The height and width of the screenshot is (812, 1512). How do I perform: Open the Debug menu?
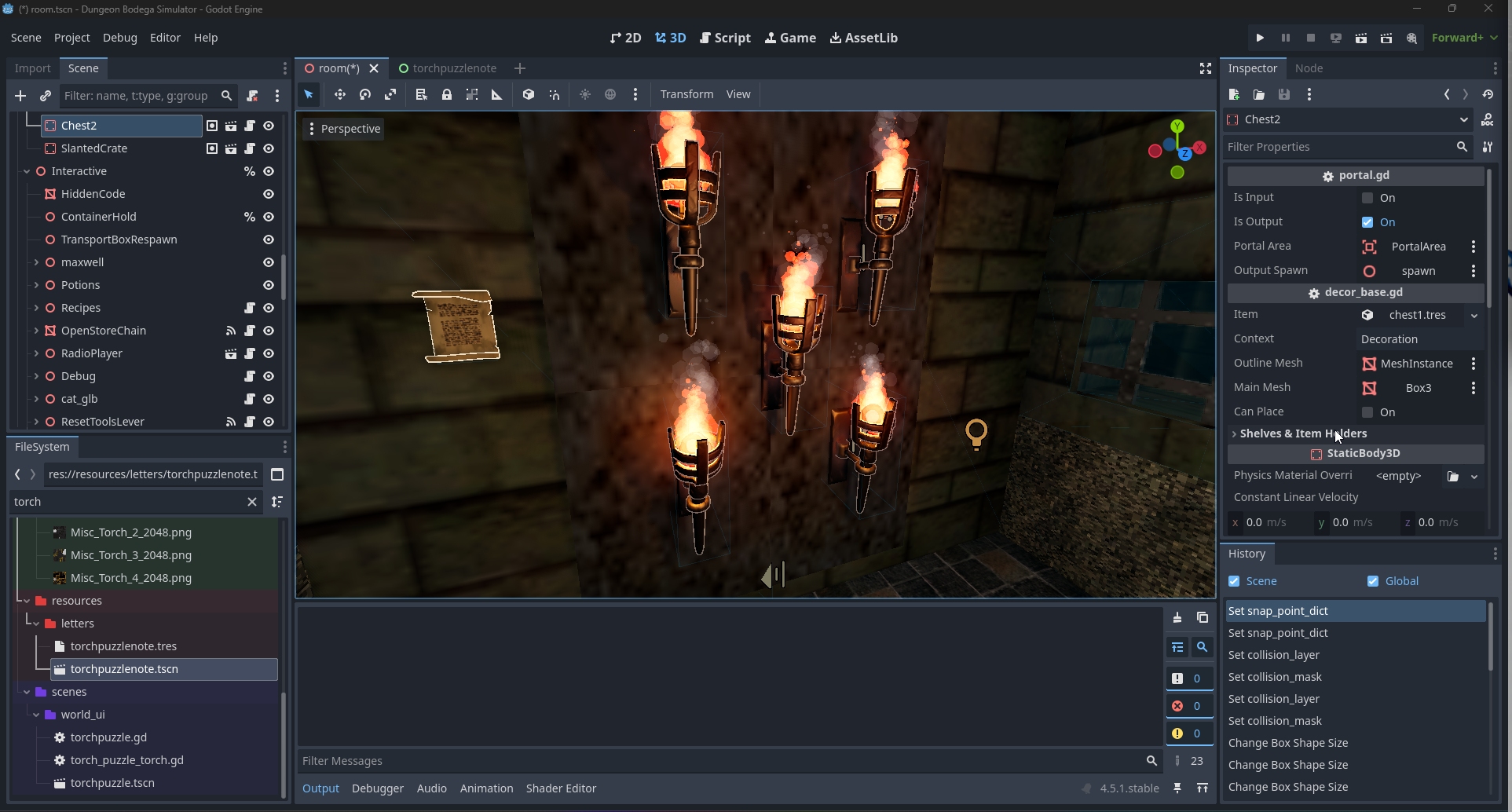(119, 38)
